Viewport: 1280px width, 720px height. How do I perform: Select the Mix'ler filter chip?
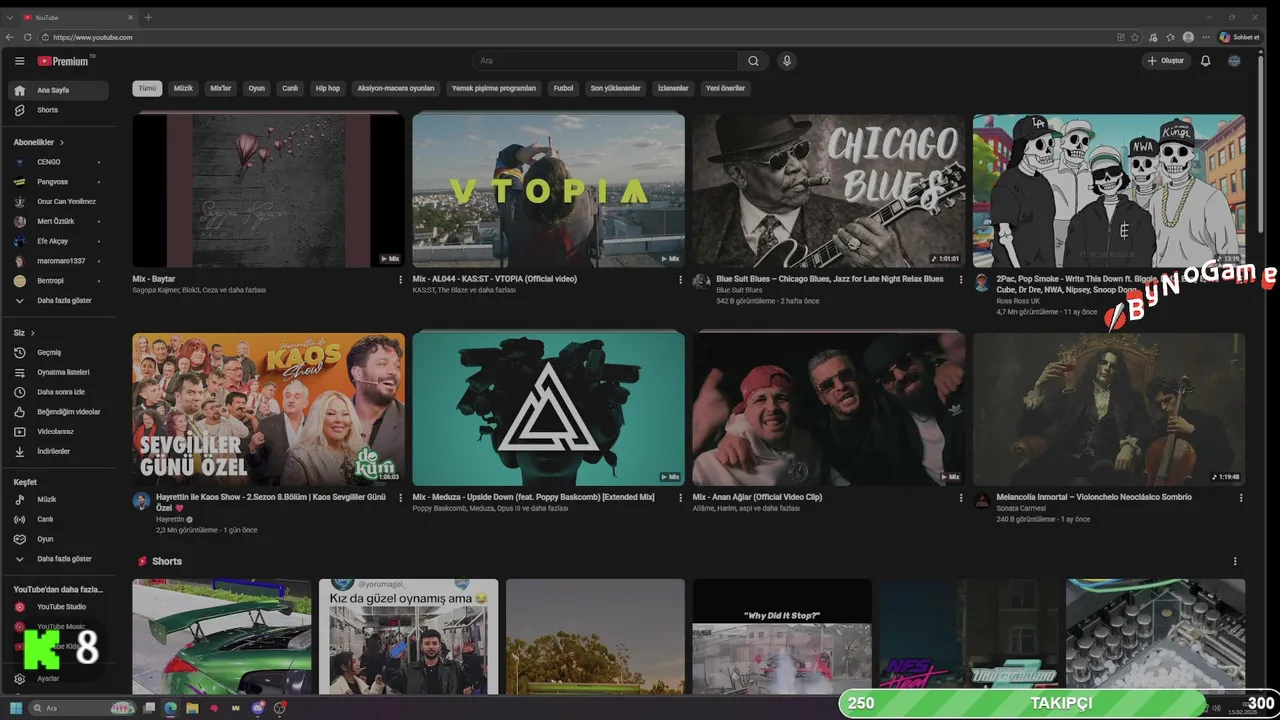pyautogui.click(x=220, y=88)
